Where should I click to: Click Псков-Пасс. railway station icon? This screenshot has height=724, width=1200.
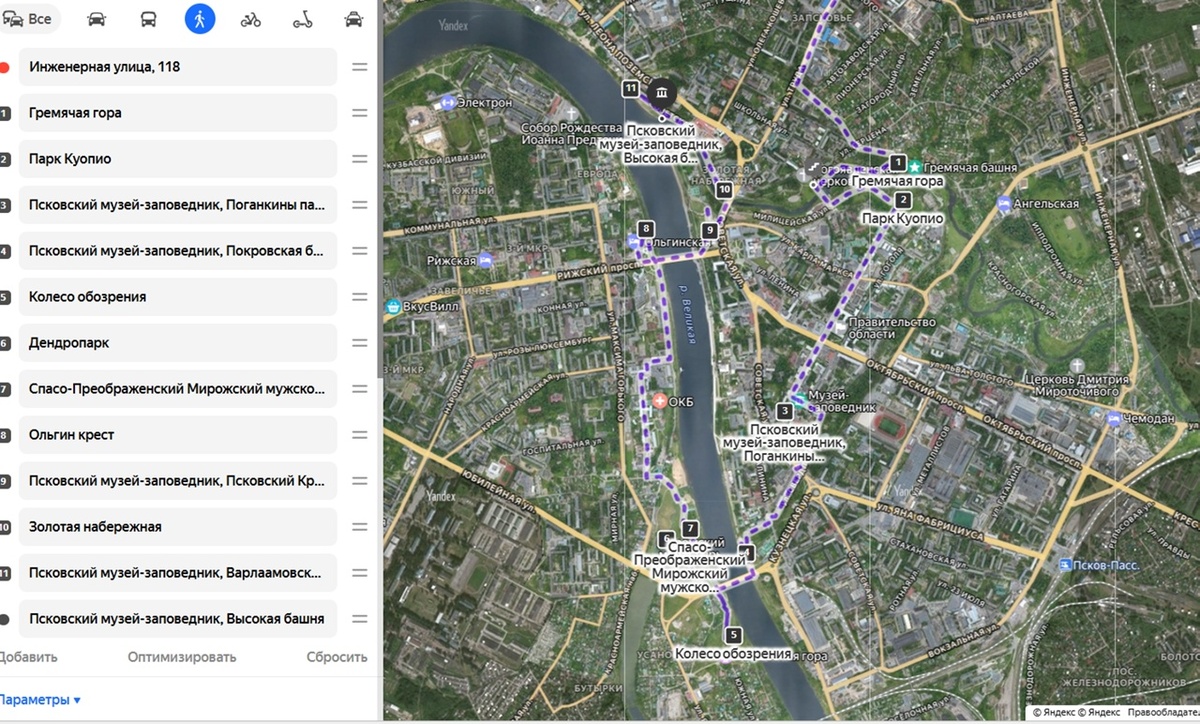pos(1066,565)
